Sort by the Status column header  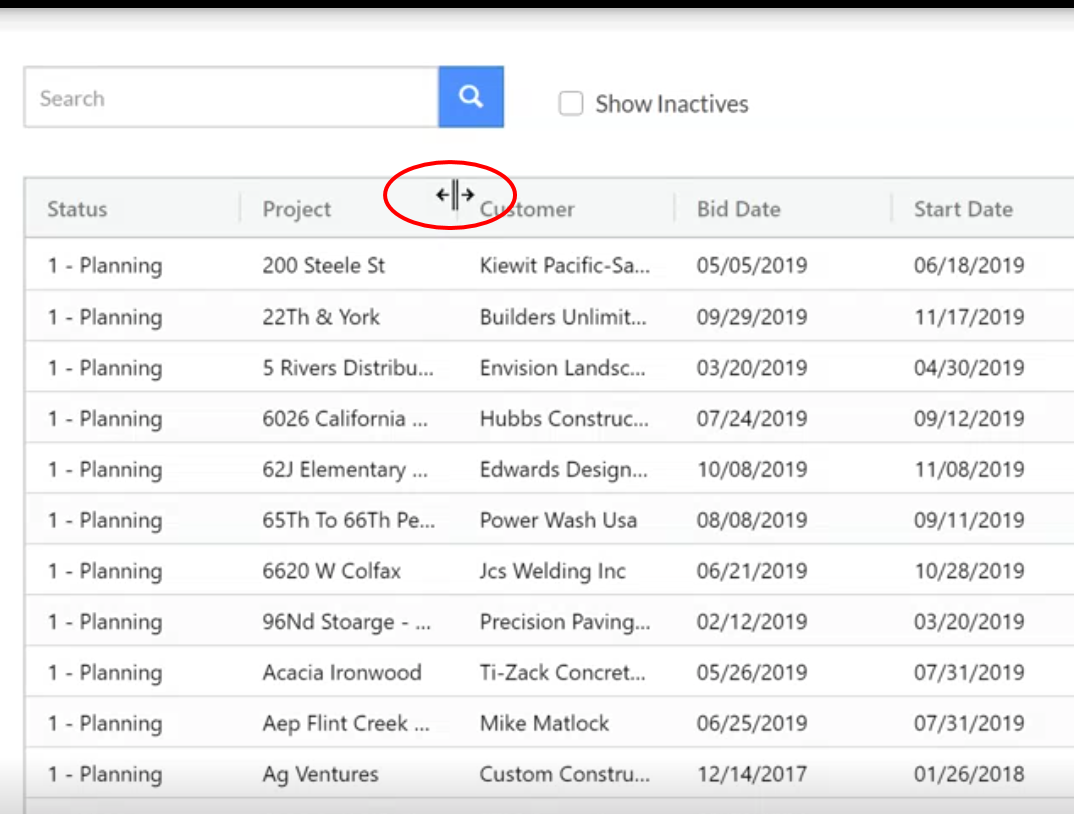(x=77, y=209)
